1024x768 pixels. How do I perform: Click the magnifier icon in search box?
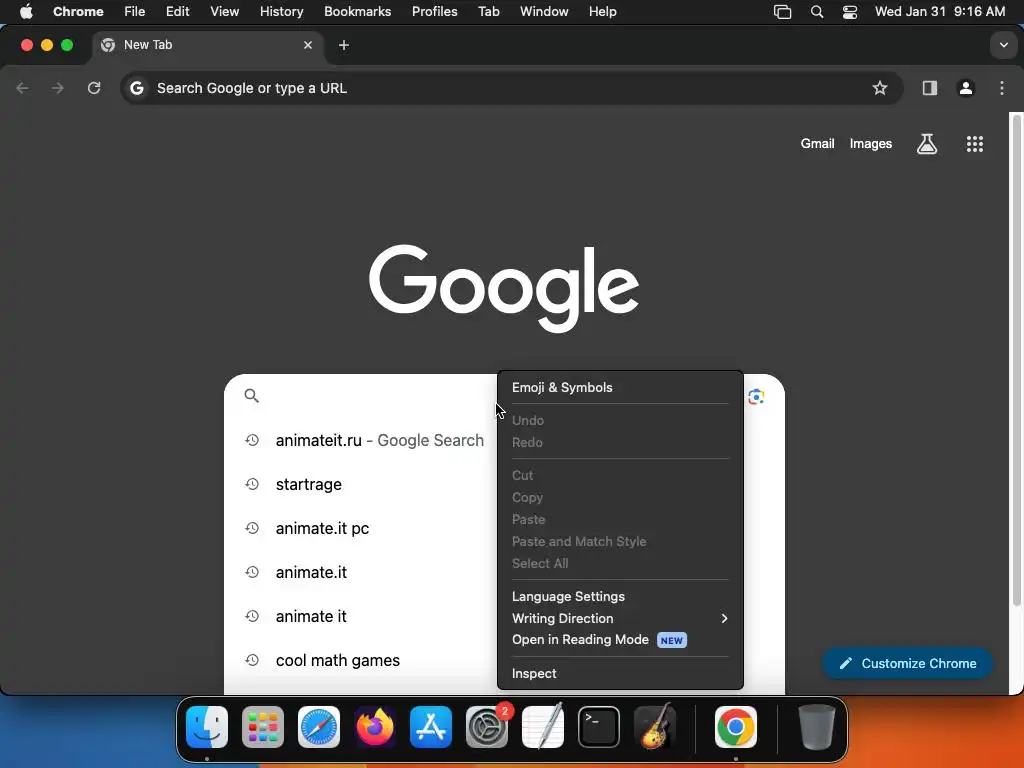pos(251,396)
